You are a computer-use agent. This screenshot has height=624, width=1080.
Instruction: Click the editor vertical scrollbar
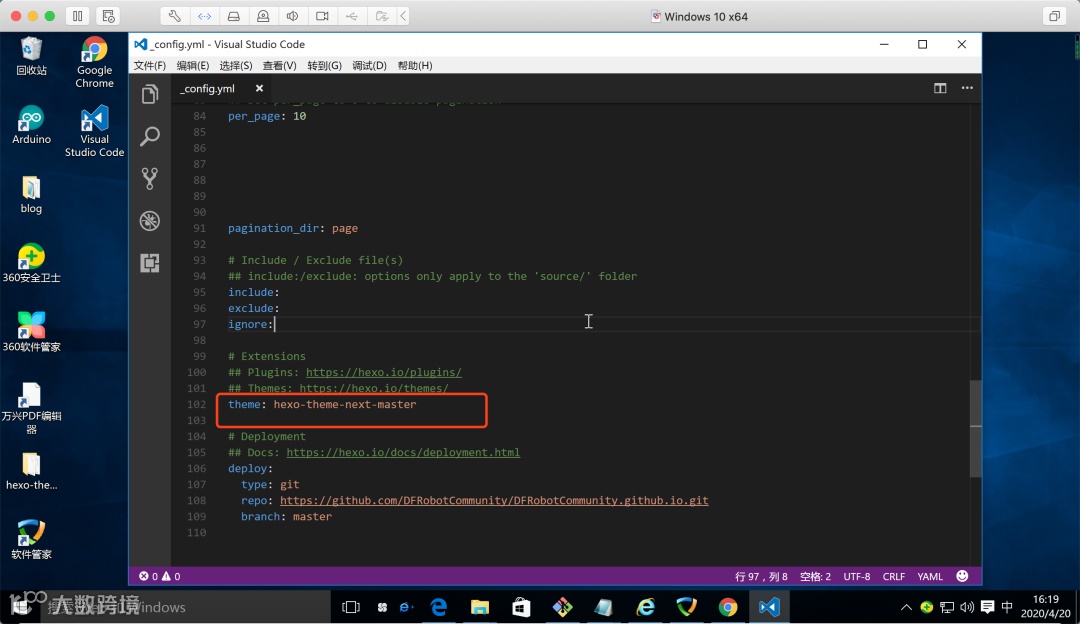[975, 428]
